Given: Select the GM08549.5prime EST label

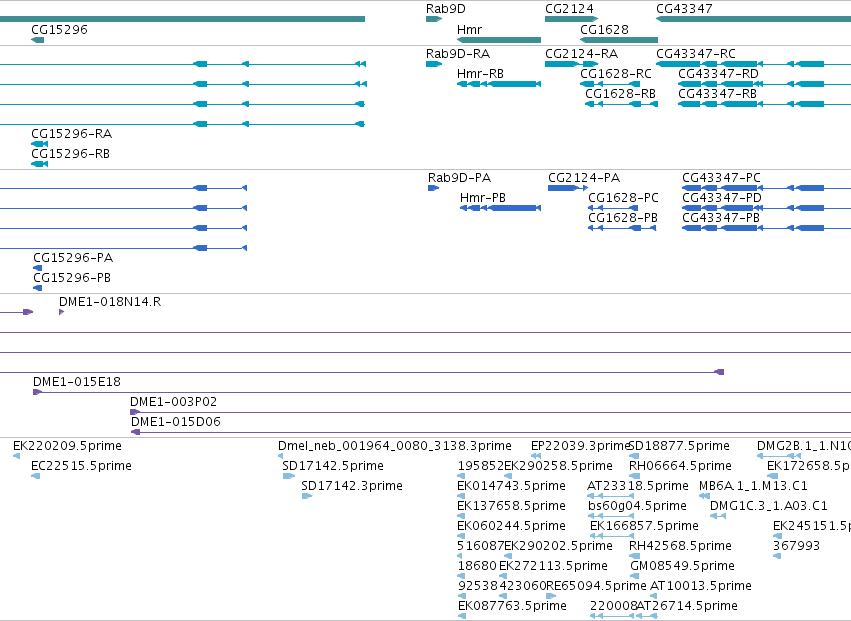Looking at the screenshot, I should [x=682, y=566].
